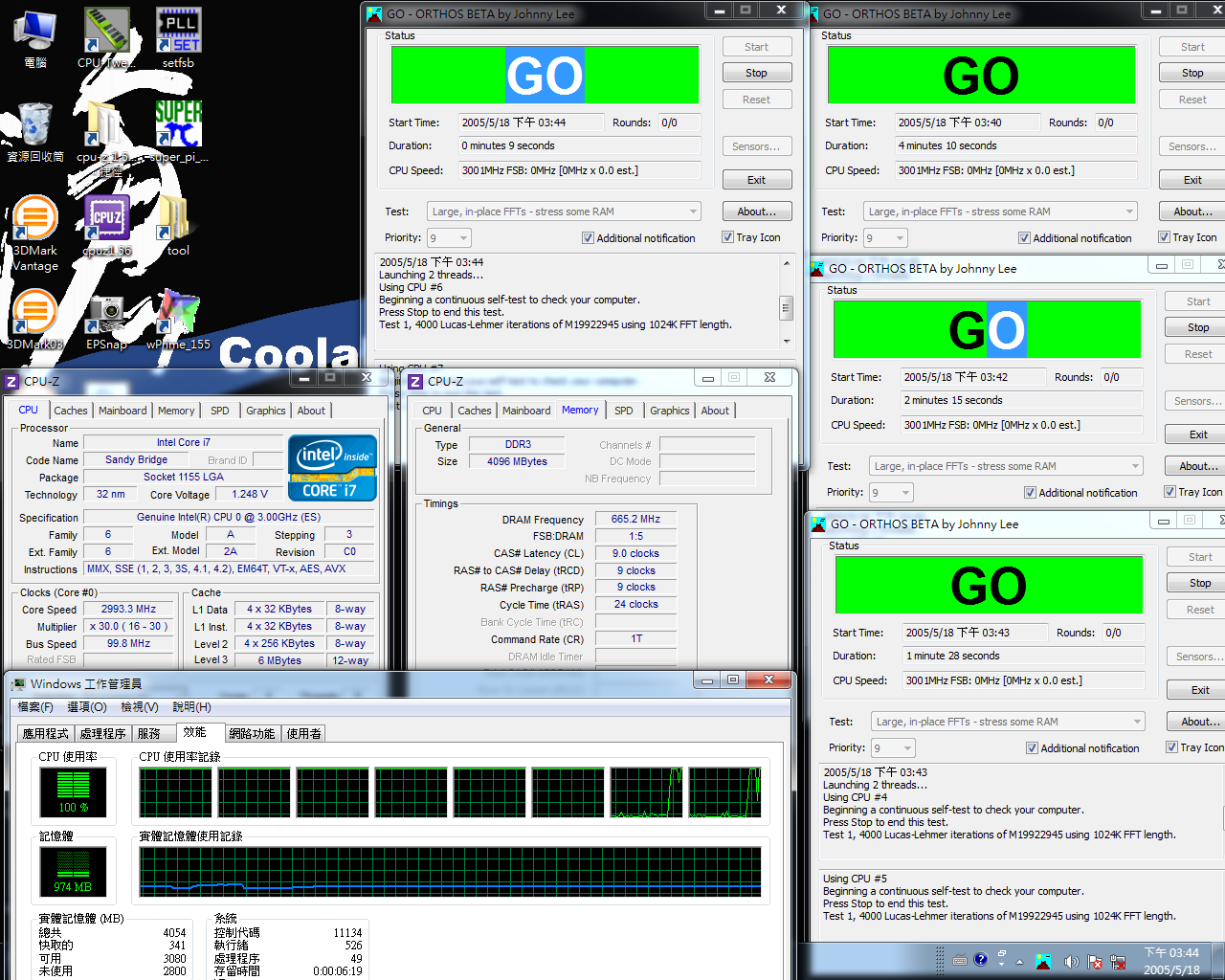Open the 網路功能 tab in Task Manager
This screenshot has height=980, width=1225.
click(x=253, y=733)
